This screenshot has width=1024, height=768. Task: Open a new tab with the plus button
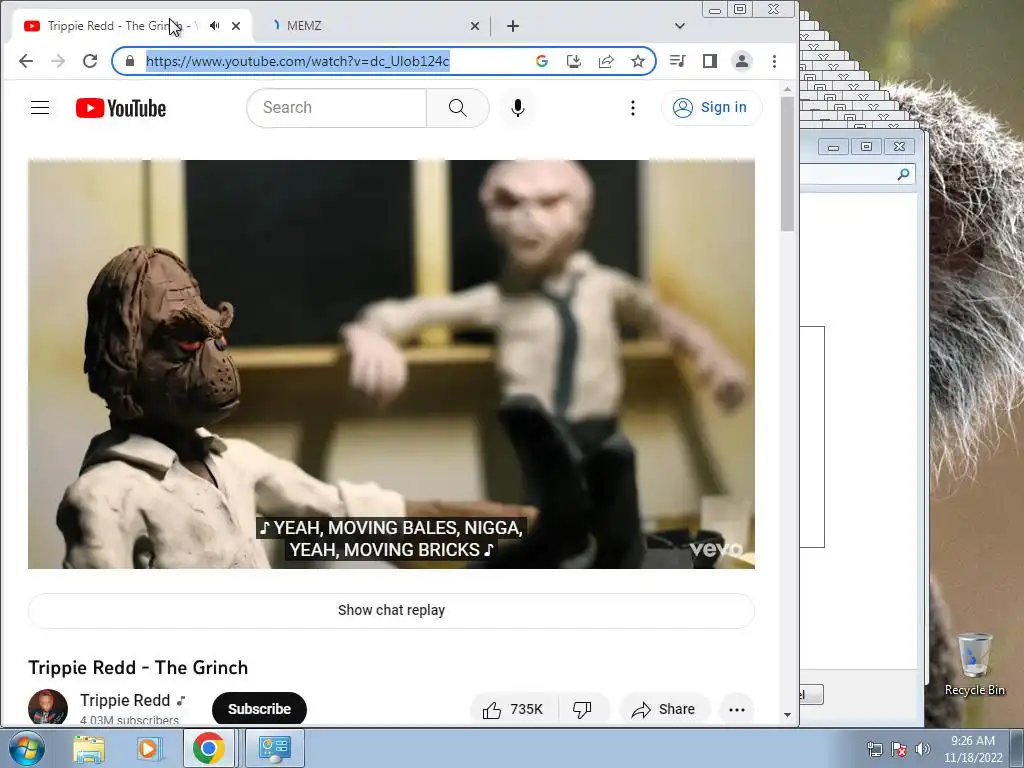(513, 25)
